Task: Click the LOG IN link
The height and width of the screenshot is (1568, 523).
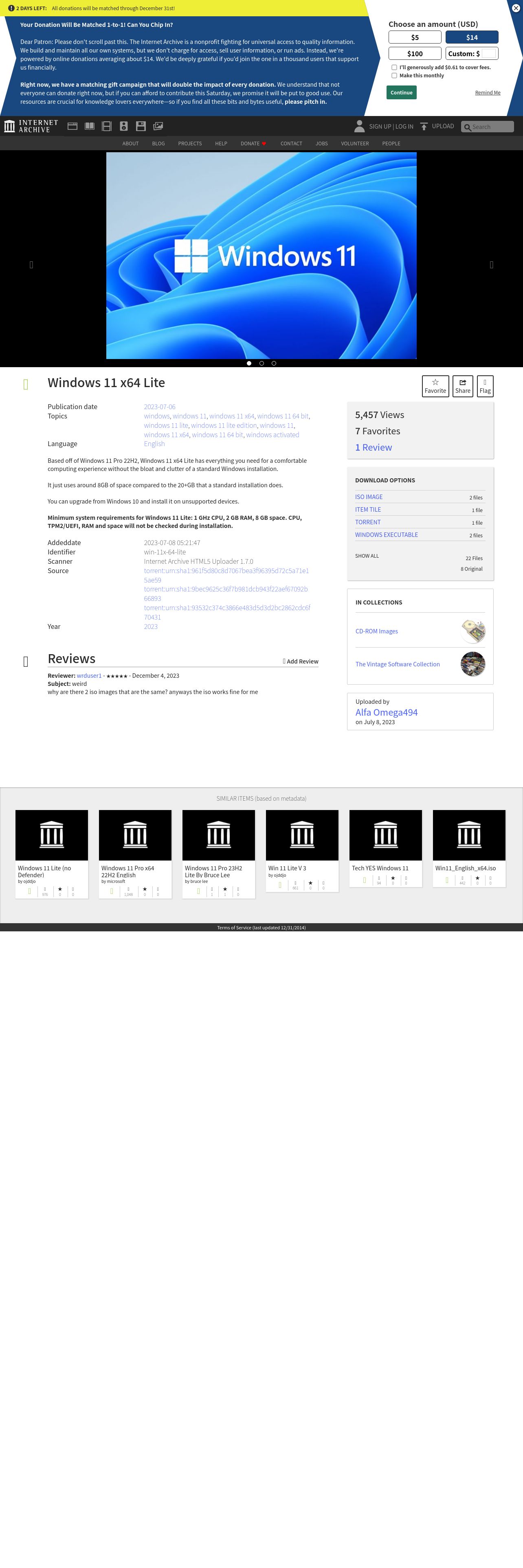Action: [x=404, y=127]
